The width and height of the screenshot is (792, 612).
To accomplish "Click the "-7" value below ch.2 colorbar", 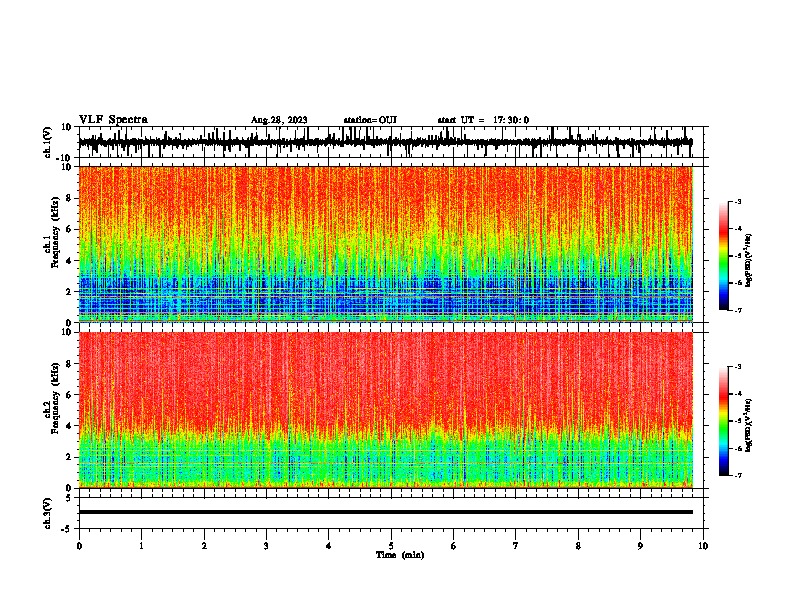I will [x=737, y=475].
